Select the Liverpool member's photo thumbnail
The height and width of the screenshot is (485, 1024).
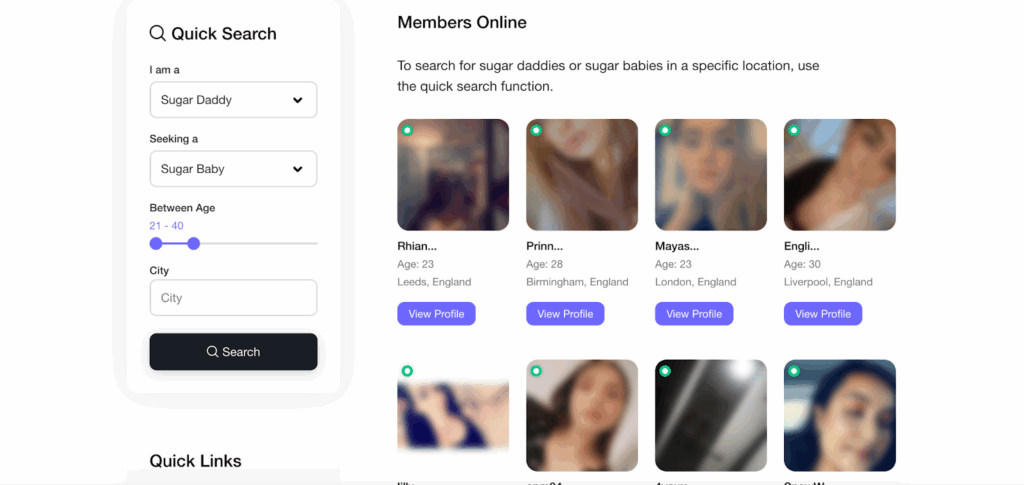[840, 175]
